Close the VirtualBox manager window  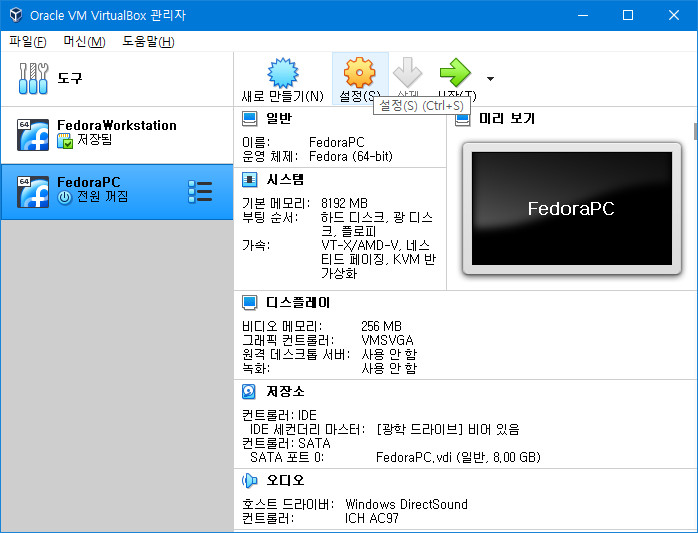point(674,15)
